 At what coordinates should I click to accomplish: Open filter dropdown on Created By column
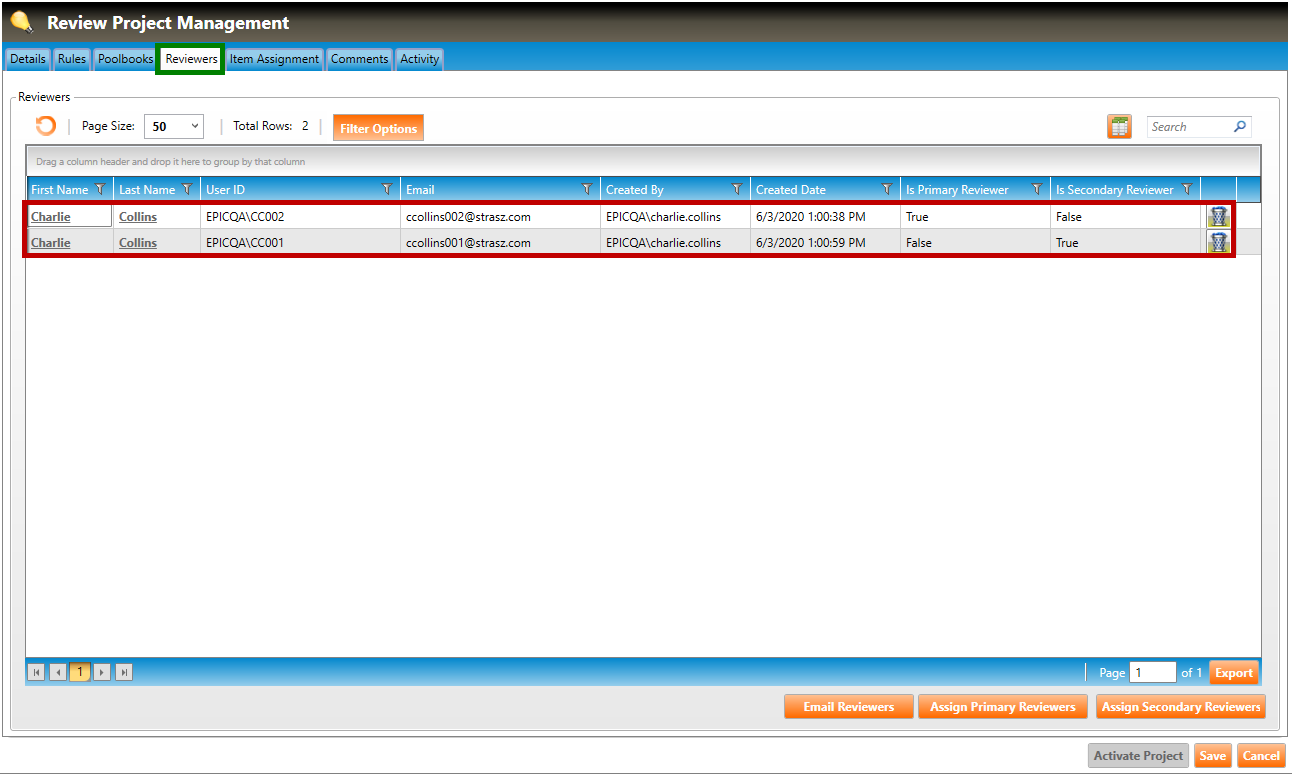pyautogui.click(x=737, y=190)
